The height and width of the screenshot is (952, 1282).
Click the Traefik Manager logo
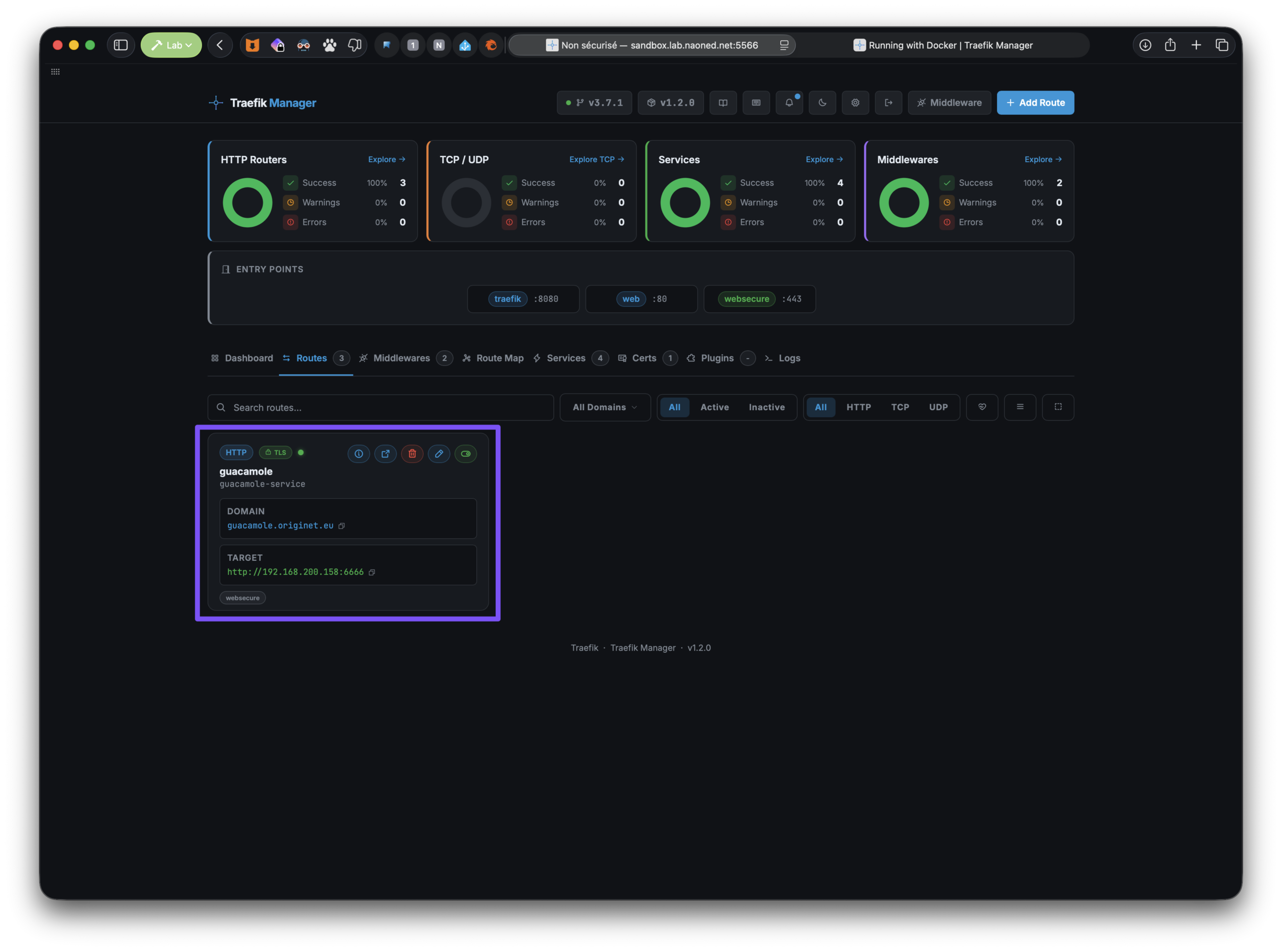[x=263, y=103]
